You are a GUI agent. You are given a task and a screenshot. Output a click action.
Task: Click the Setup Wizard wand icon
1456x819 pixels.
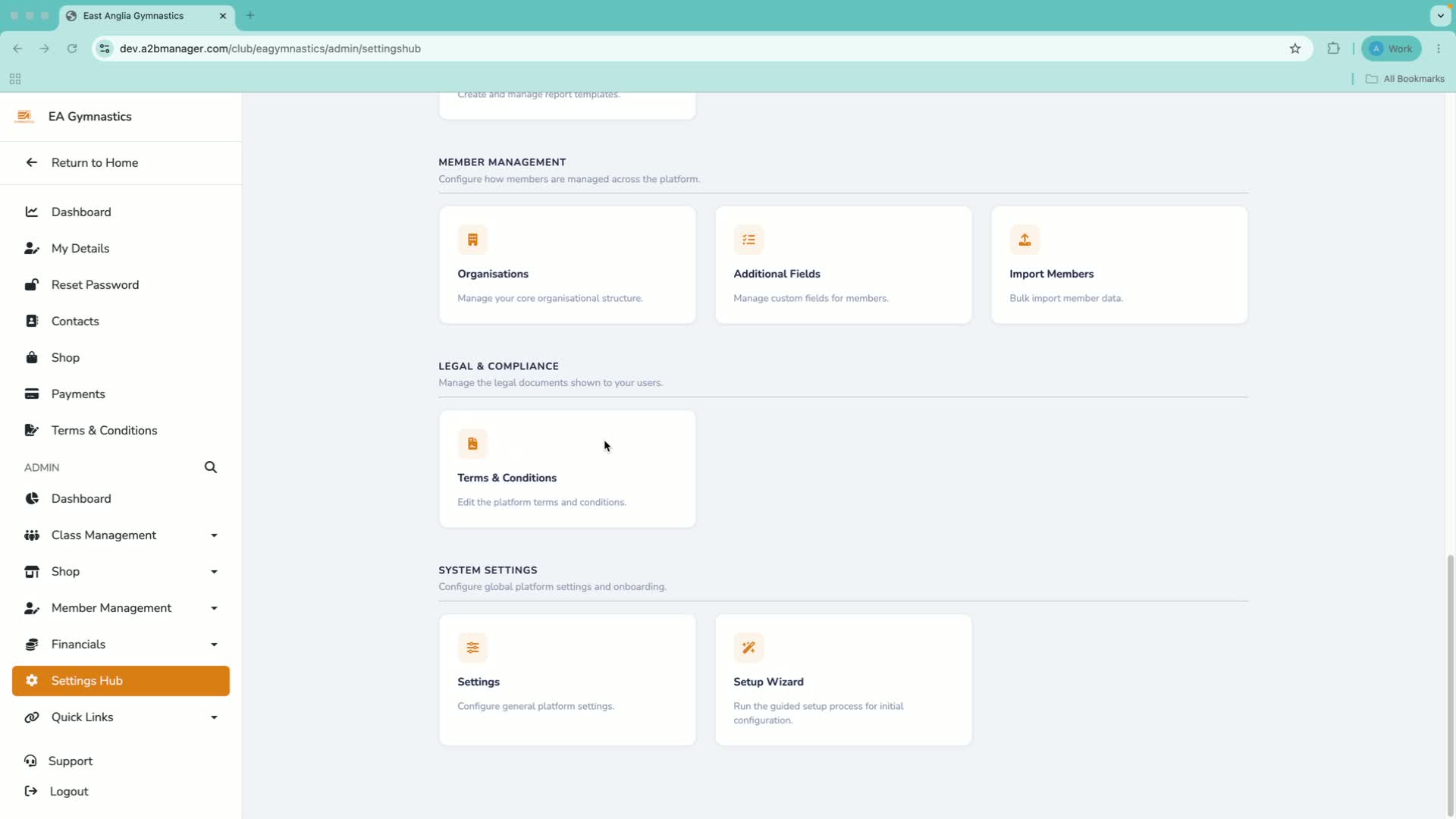[748, 648]
